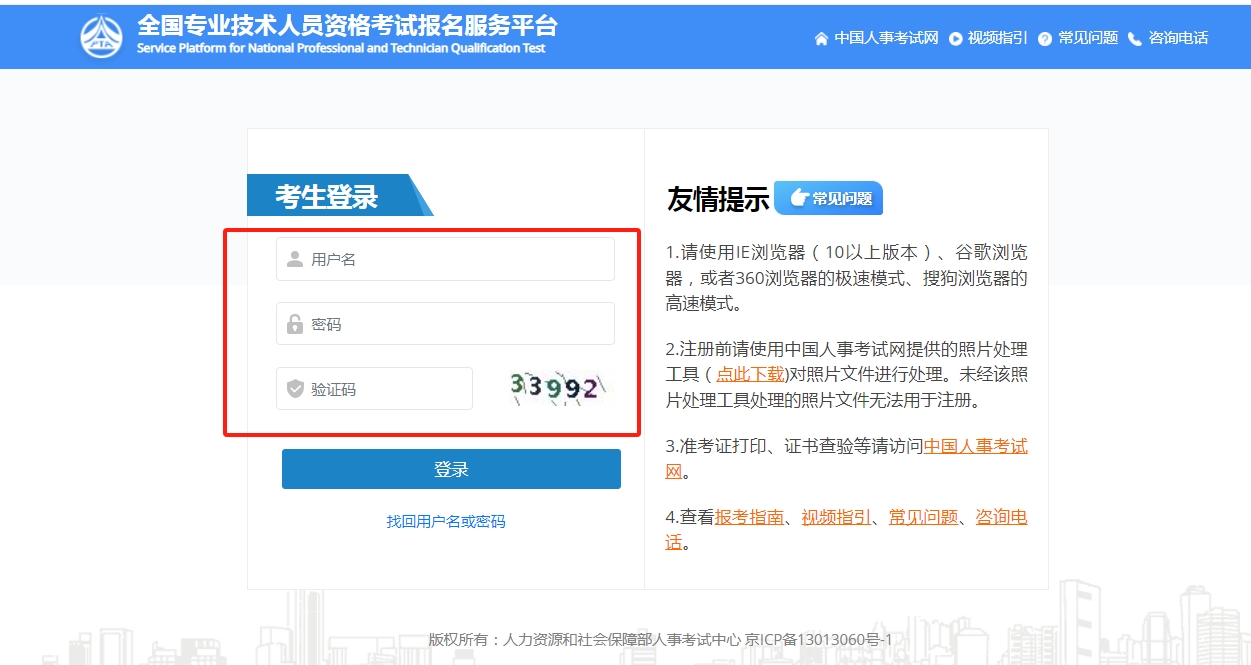
Task: Click the shield icon in 验证码 field
Action: click(295, 389)
